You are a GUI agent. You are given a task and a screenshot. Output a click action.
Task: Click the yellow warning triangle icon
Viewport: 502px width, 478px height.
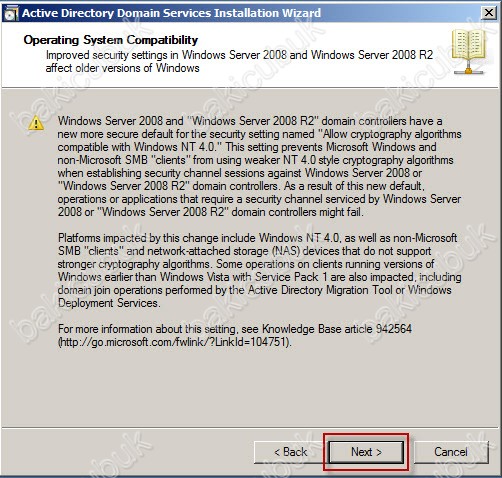[36, 123]
